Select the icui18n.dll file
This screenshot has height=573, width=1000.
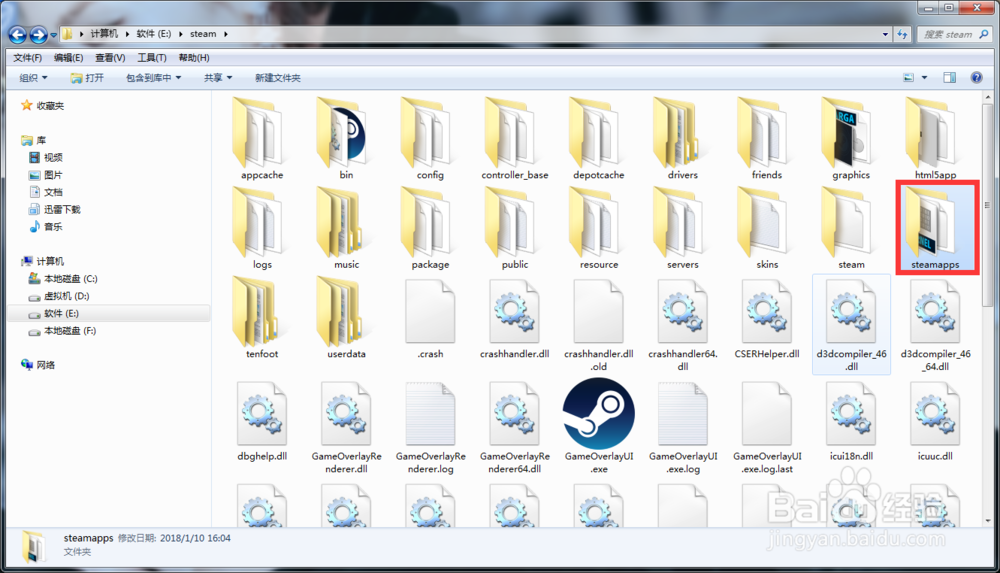851,420
